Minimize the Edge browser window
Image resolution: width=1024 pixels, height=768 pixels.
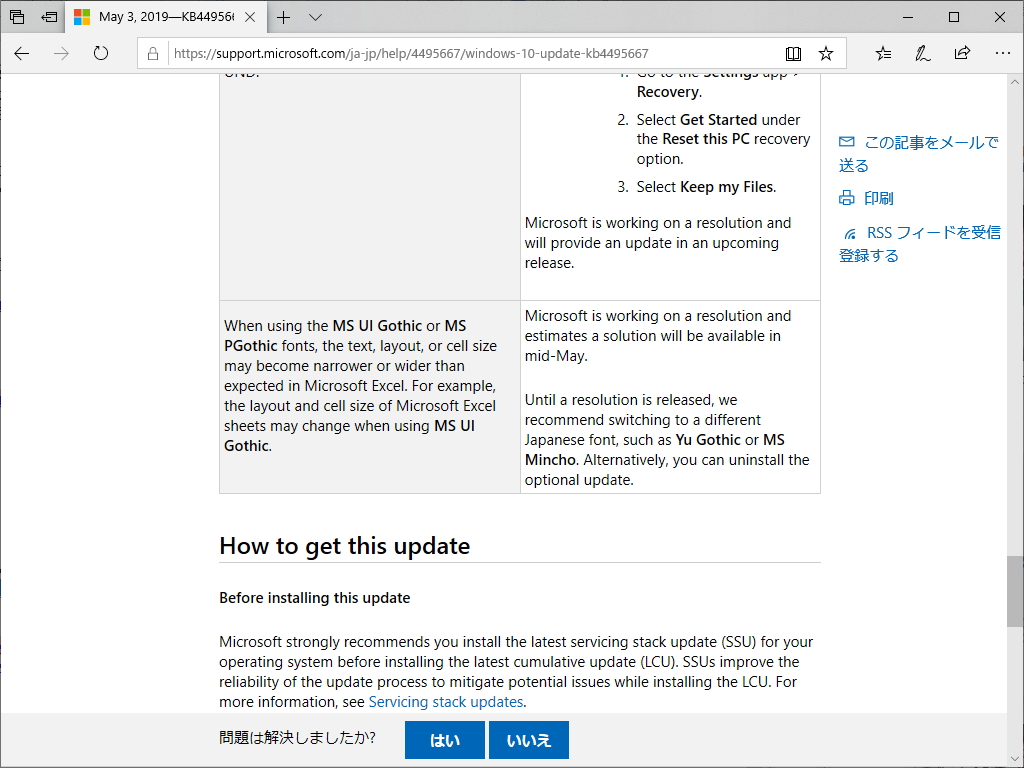908,18
